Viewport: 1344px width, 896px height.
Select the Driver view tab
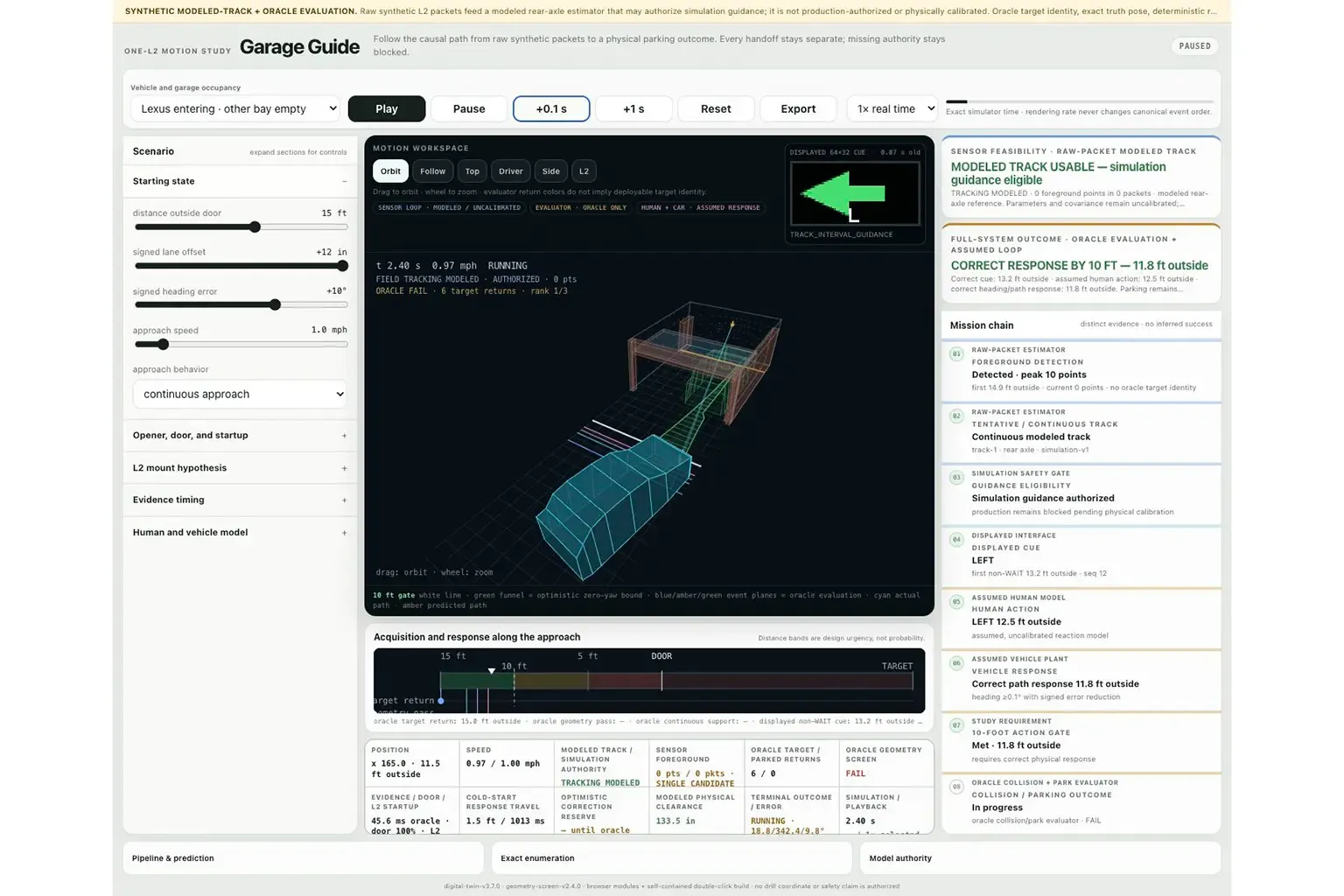pyautogui.click(x=511, y=171)
